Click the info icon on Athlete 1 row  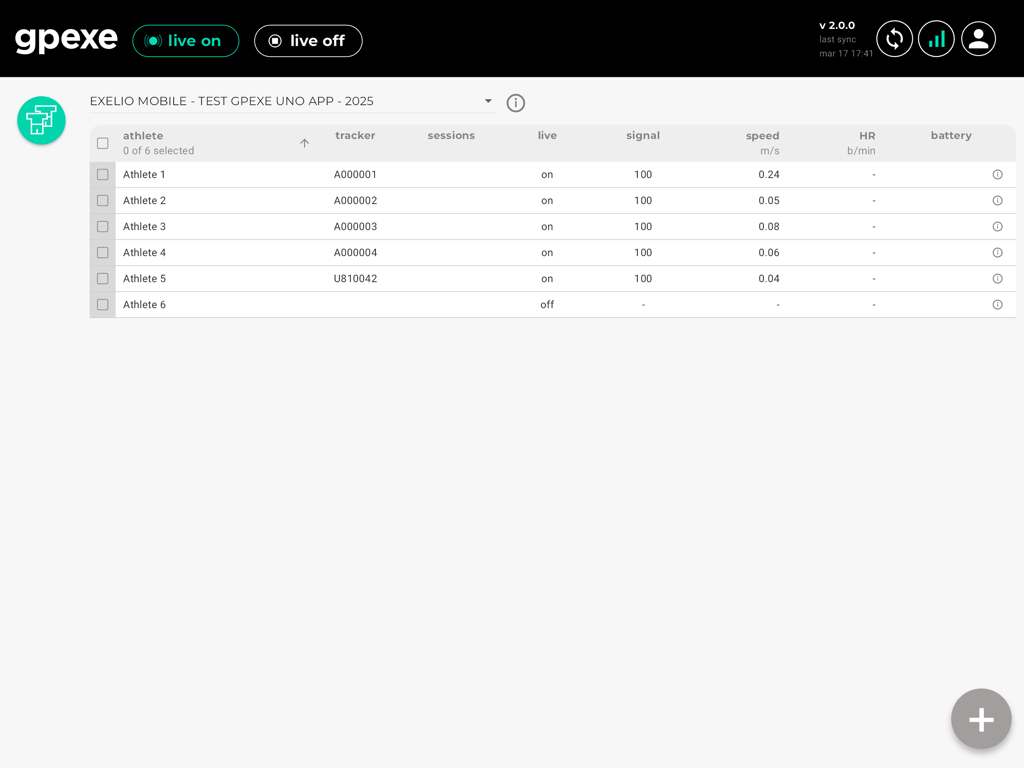click(997, 174)
